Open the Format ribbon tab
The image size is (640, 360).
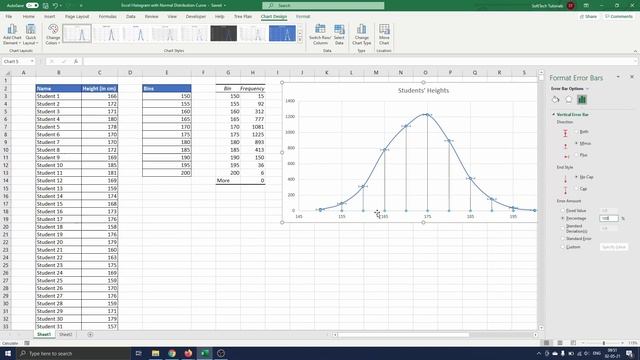pyautogui.click(x=303, y=16)
